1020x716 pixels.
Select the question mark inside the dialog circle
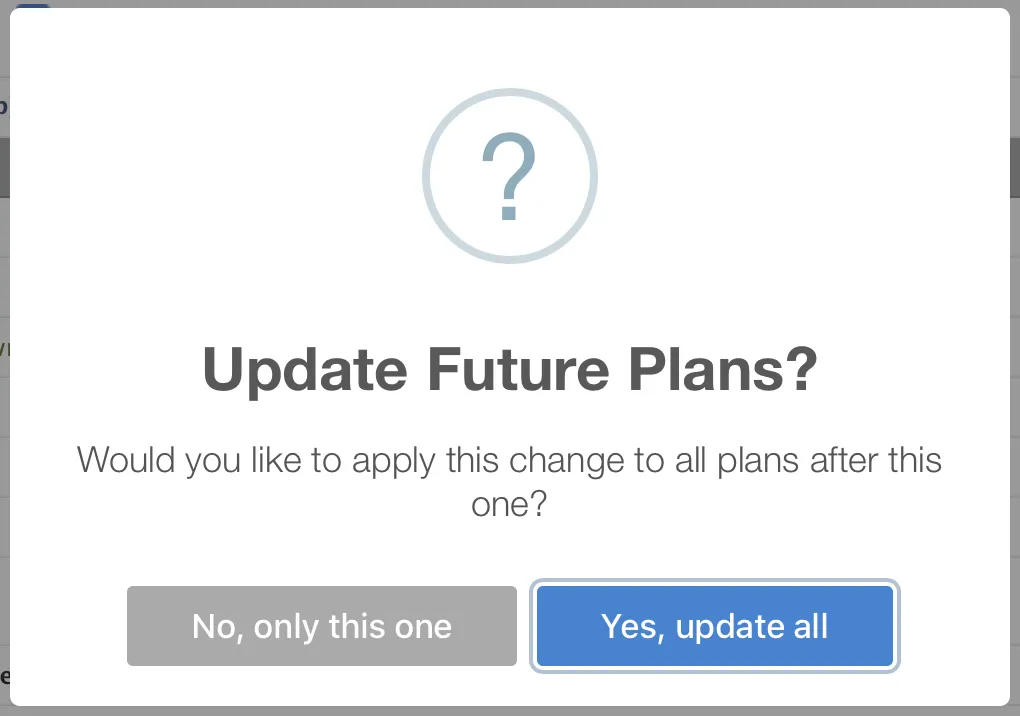pyautogui.click(x=509, y=176)
